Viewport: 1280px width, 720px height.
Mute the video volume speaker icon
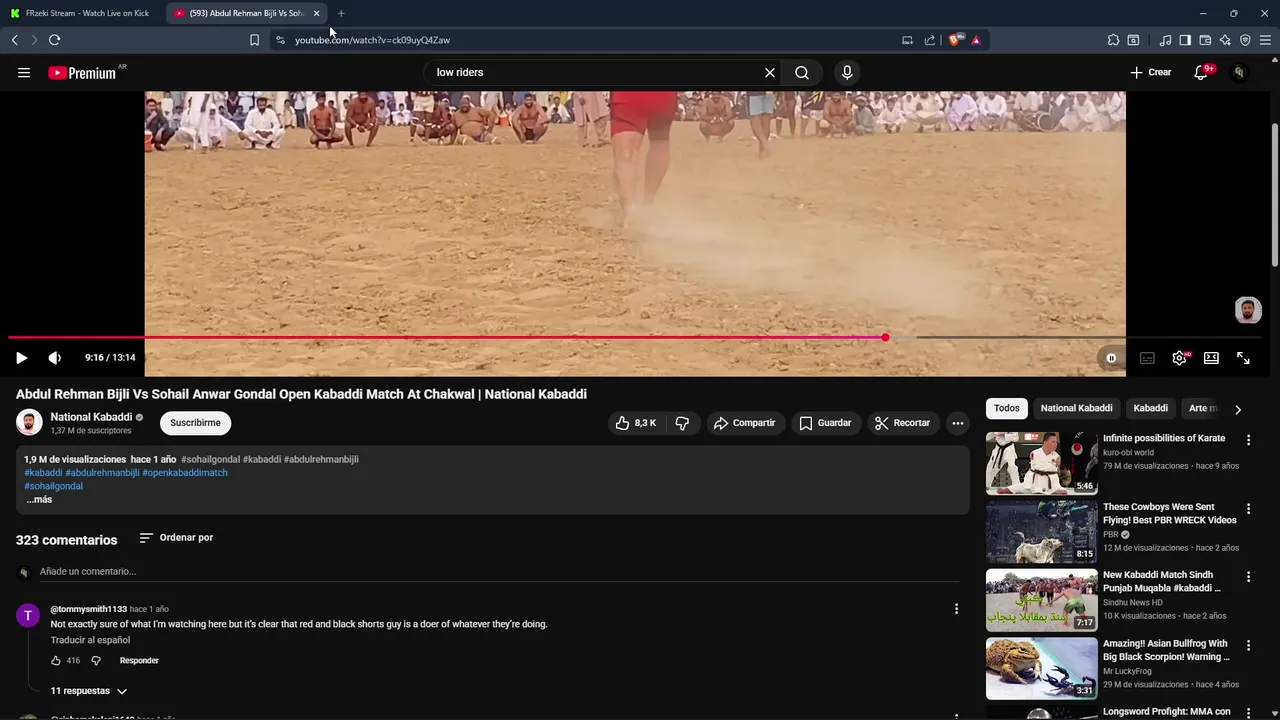pyautogui.click(x=55, y=358)
